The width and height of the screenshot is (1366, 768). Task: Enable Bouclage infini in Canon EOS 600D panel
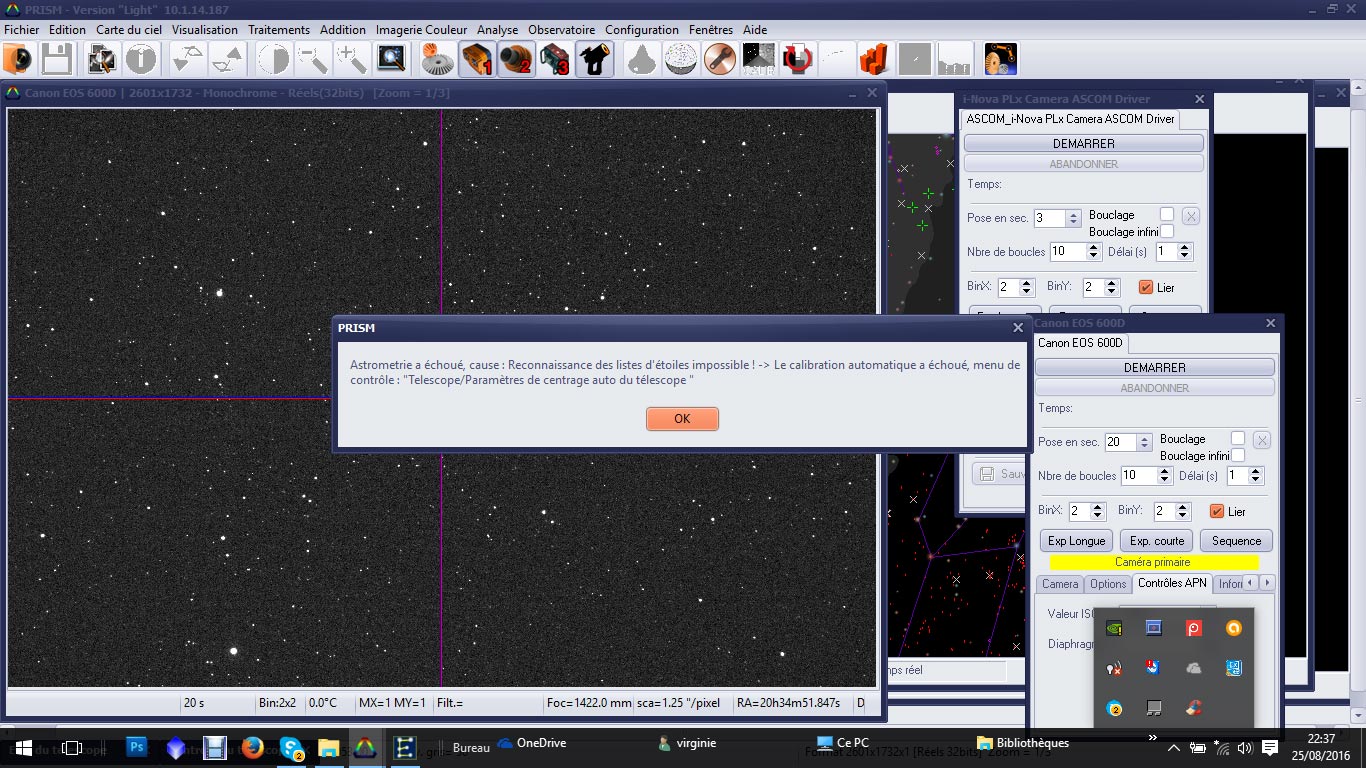click(x=1238, y=456)
